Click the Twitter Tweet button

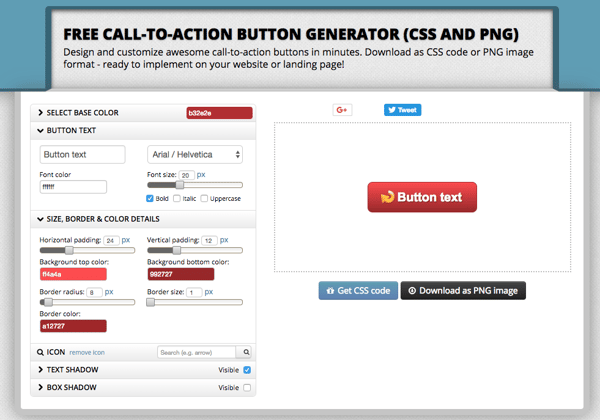click(x=403, y=110)
